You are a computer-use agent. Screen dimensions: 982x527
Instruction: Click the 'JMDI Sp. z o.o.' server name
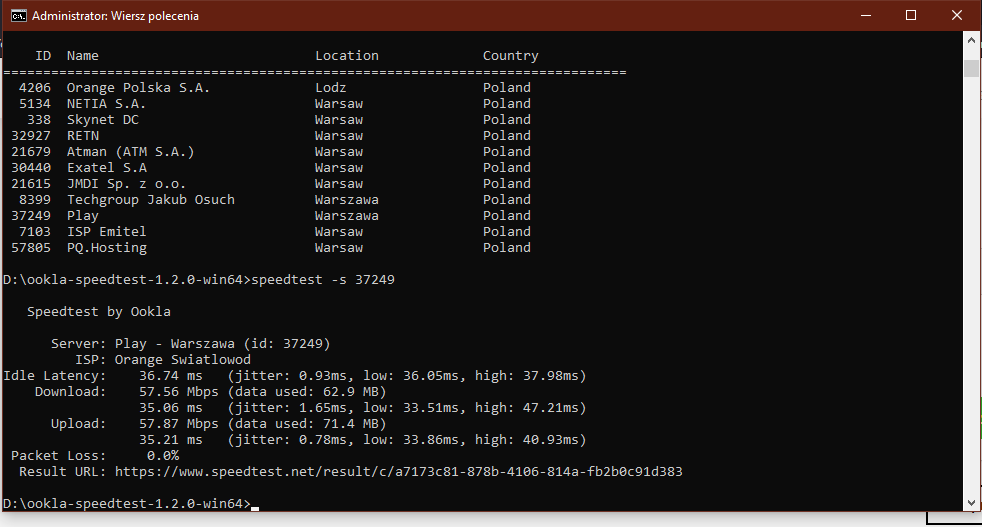tap(127, 184)
